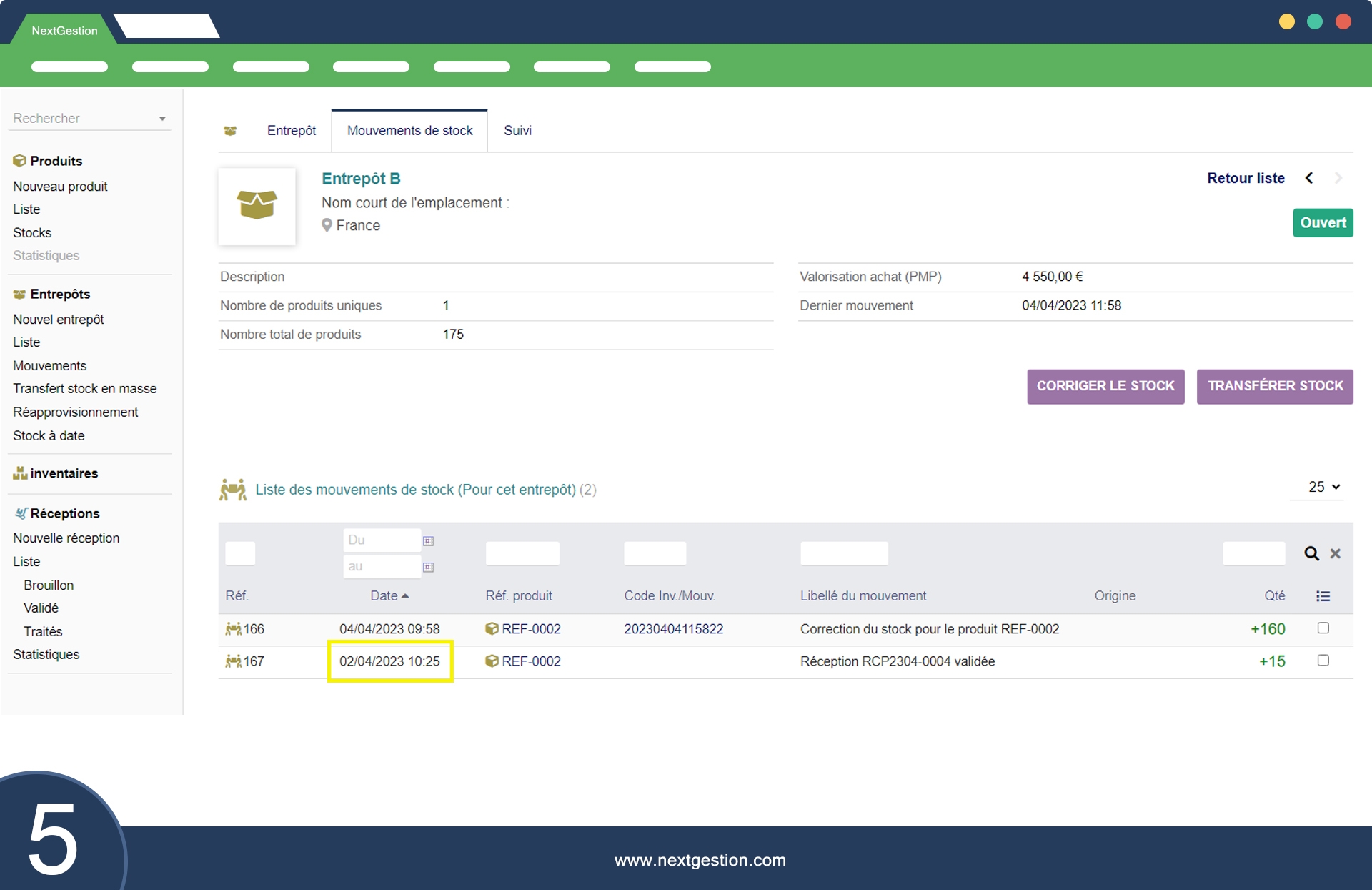Click the search magnifier icon in table filter
Image resolution: width=1372 pixels, height=890 pixels.
coord(1311,553)
